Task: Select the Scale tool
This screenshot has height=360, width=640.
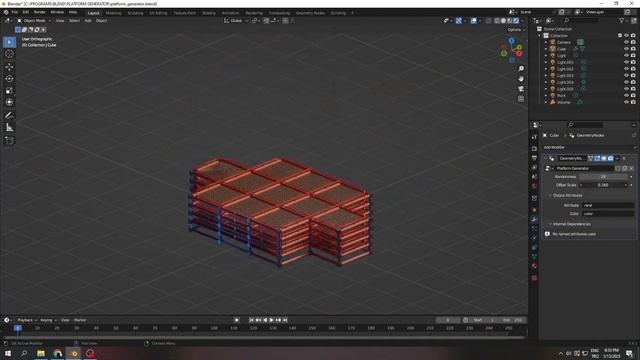Action: pos(9,91)
